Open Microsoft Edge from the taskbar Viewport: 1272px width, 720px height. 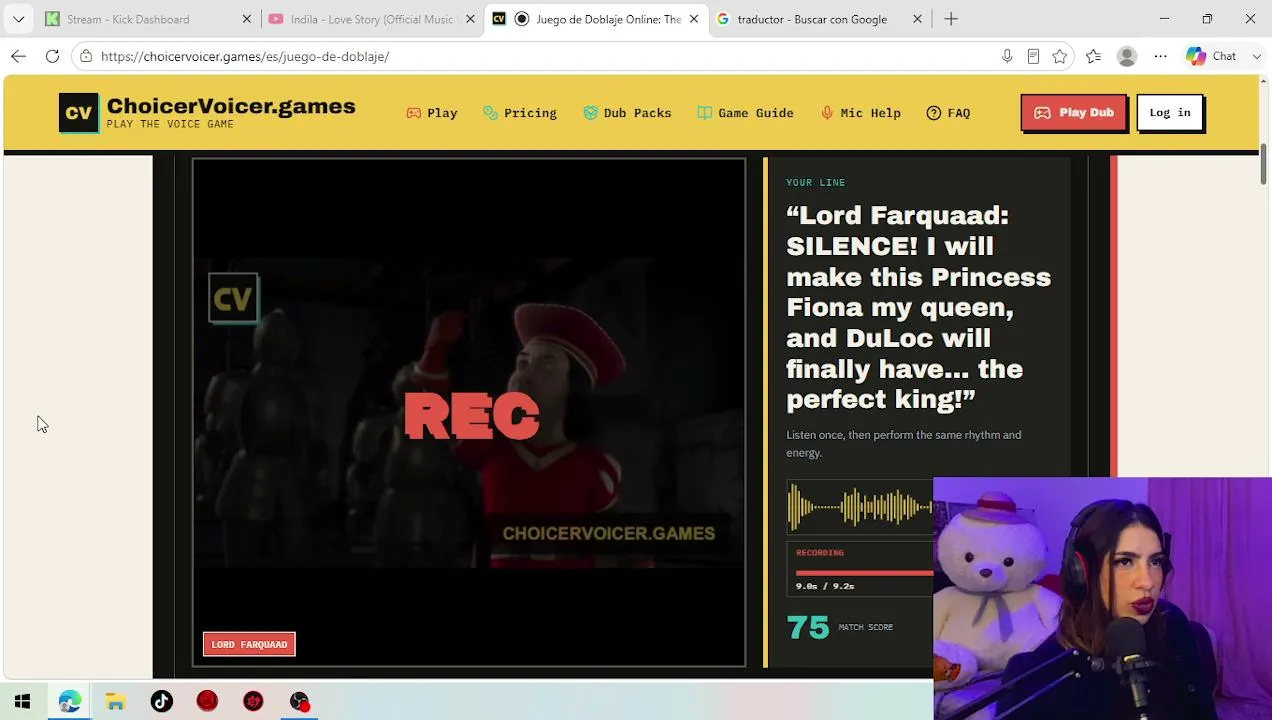[69, 701]
